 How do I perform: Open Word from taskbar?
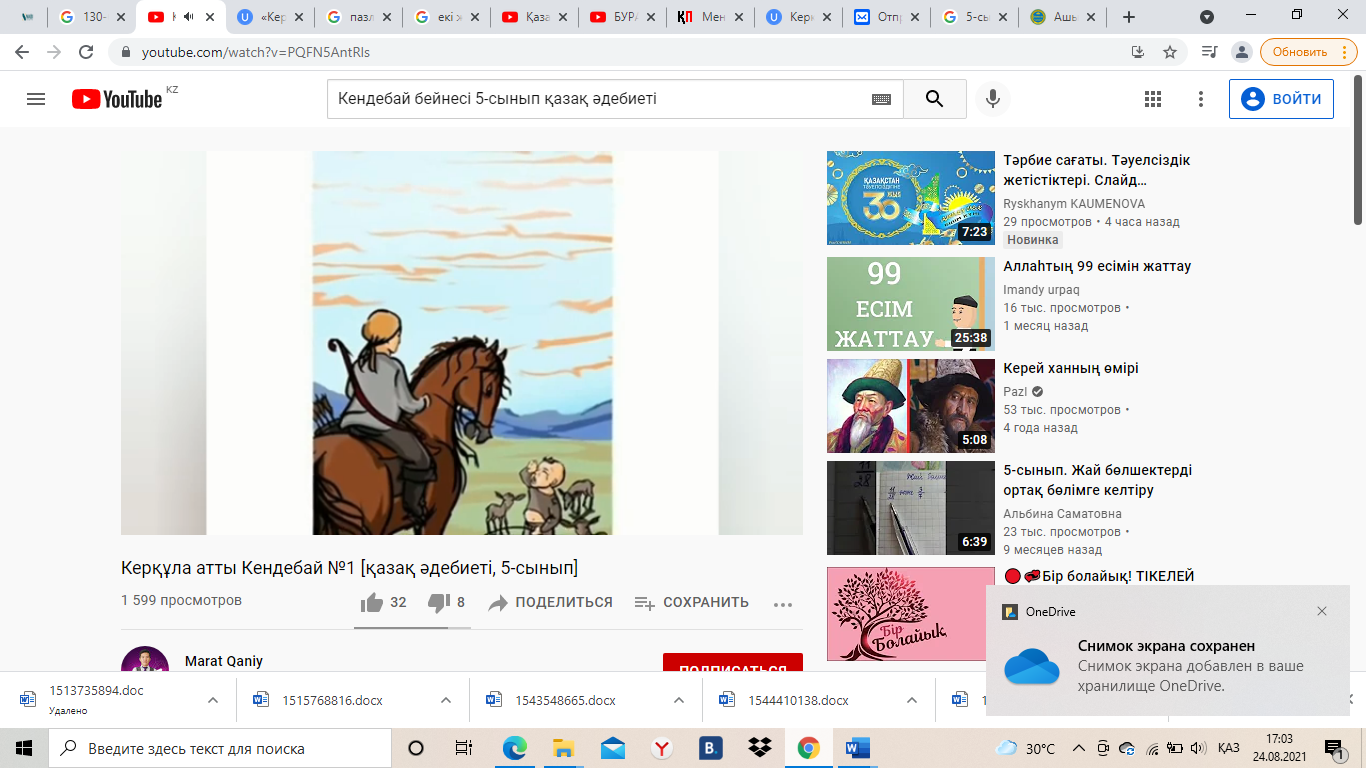[857, 748]
